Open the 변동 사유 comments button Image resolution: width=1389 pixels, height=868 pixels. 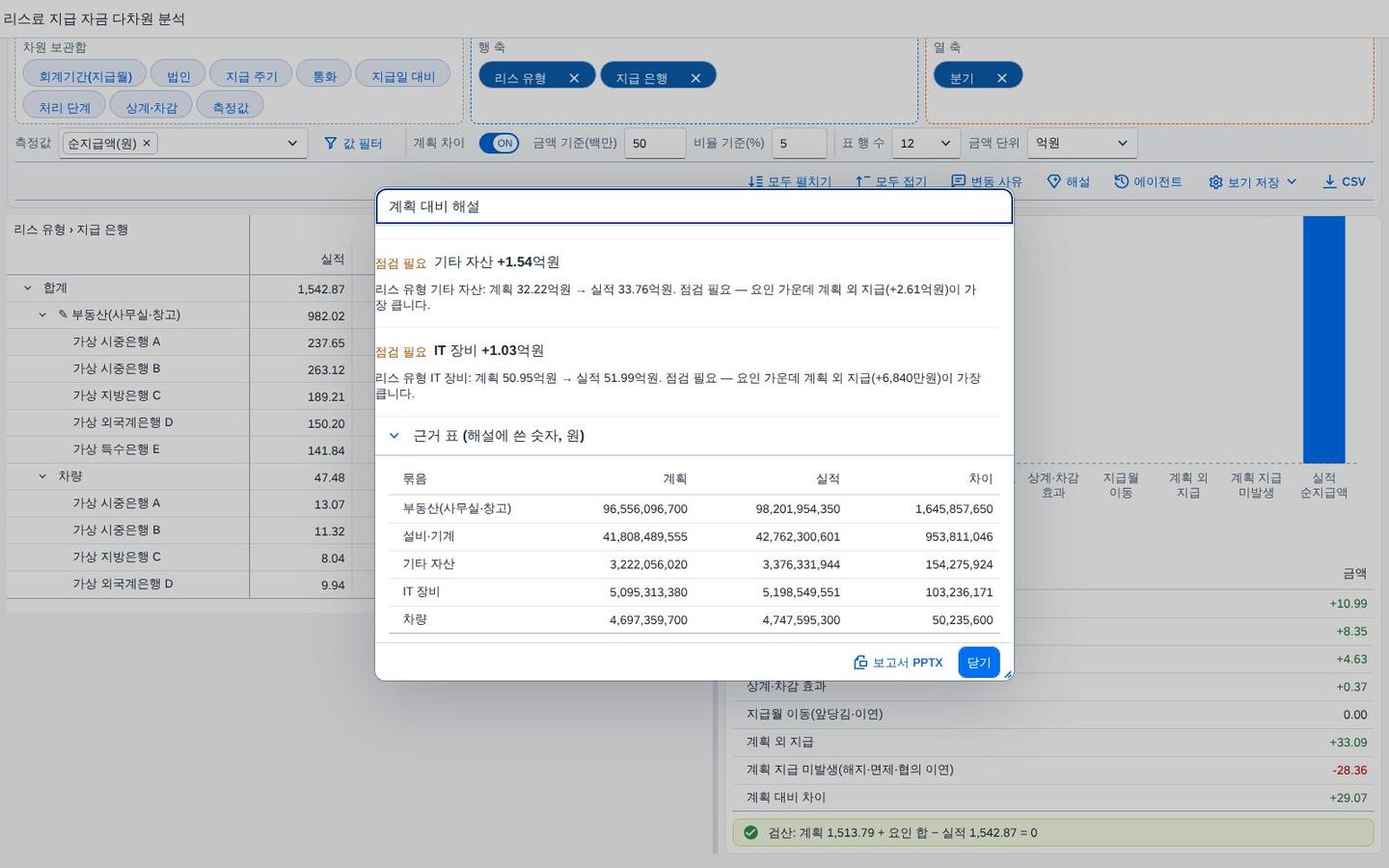click(x=987, y=181)
